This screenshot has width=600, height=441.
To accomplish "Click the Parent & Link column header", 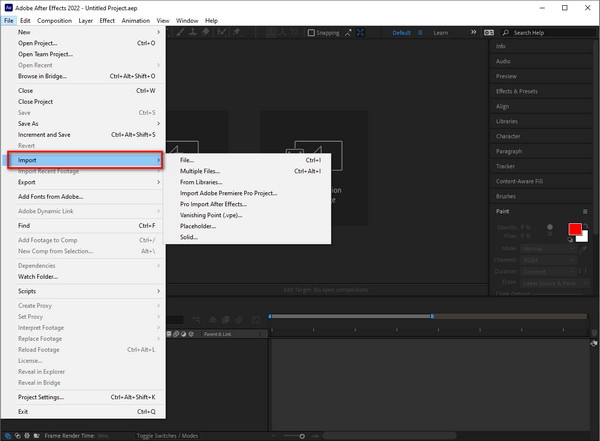I will coord(217,334).
